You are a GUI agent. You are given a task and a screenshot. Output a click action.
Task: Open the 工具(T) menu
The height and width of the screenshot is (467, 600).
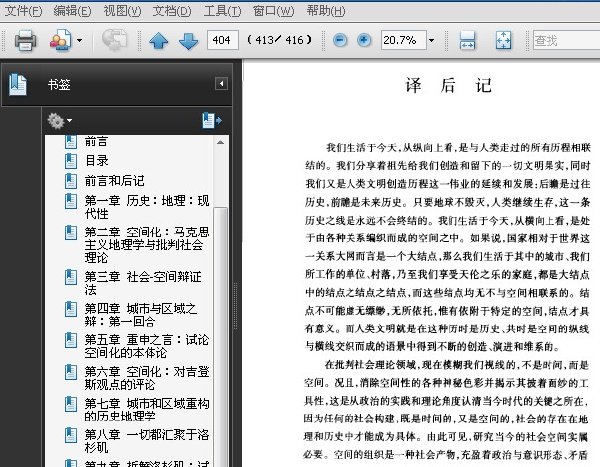click(222, 11)
